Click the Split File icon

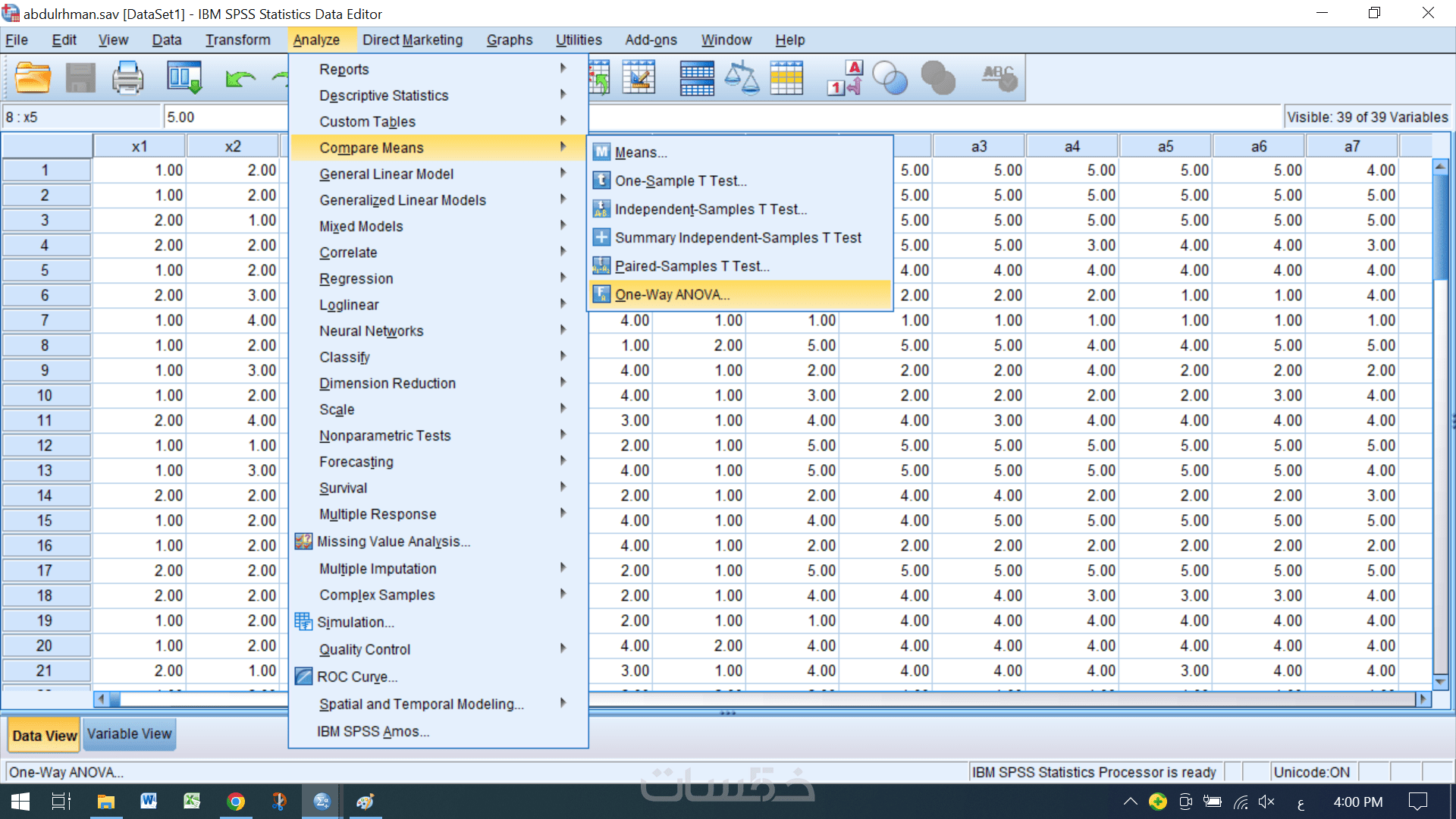697,78
